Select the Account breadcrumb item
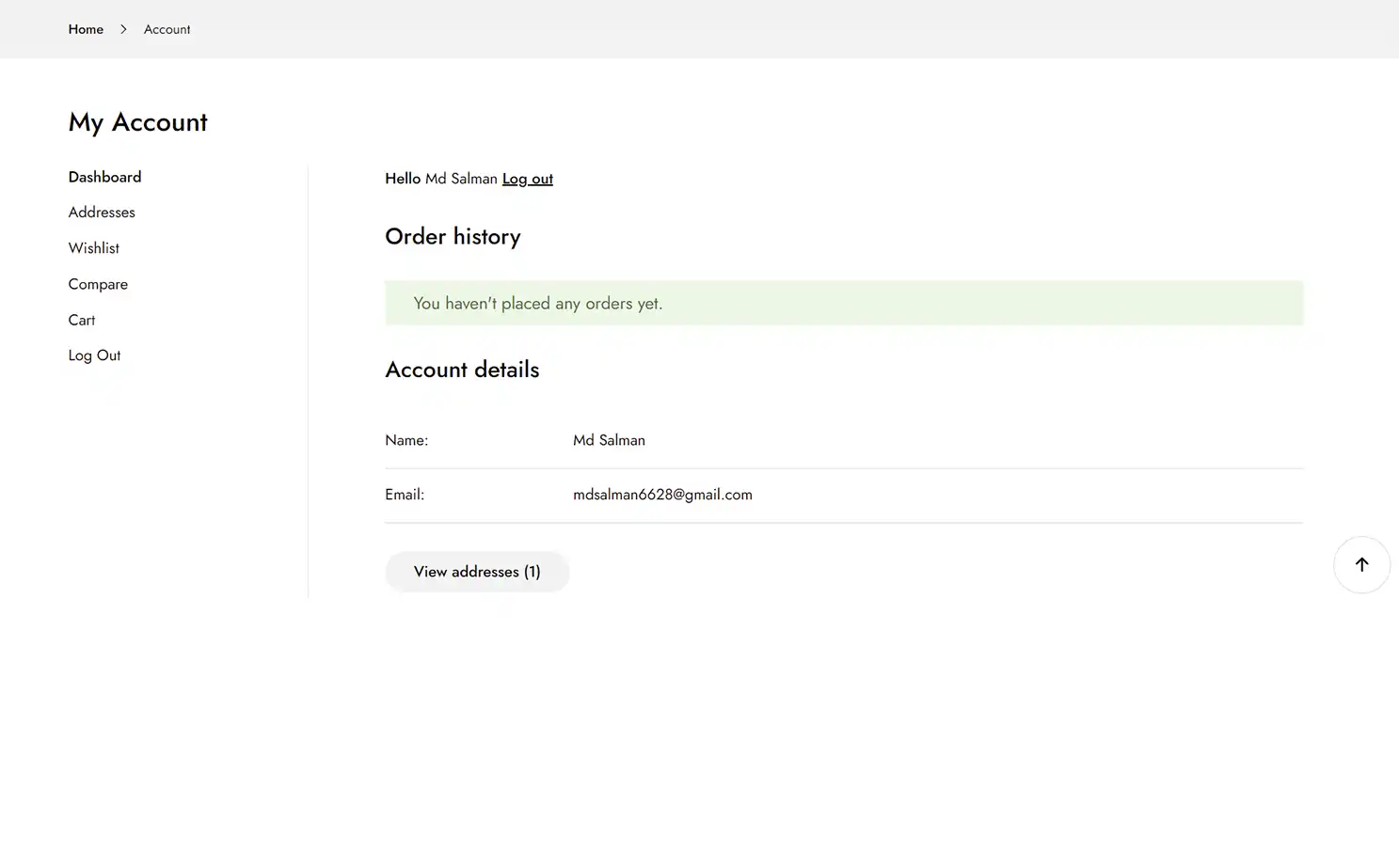This screenshot has height=868, width=1399. [x=167, y=29]
